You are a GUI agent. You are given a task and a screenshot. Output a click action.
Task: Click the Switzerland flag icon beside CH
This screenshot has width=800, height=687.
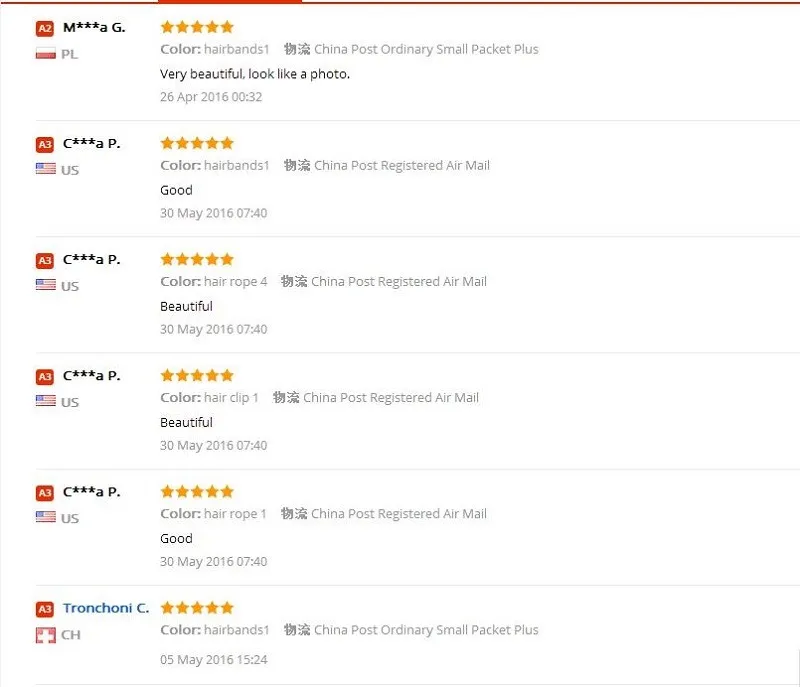pos(45,635)
